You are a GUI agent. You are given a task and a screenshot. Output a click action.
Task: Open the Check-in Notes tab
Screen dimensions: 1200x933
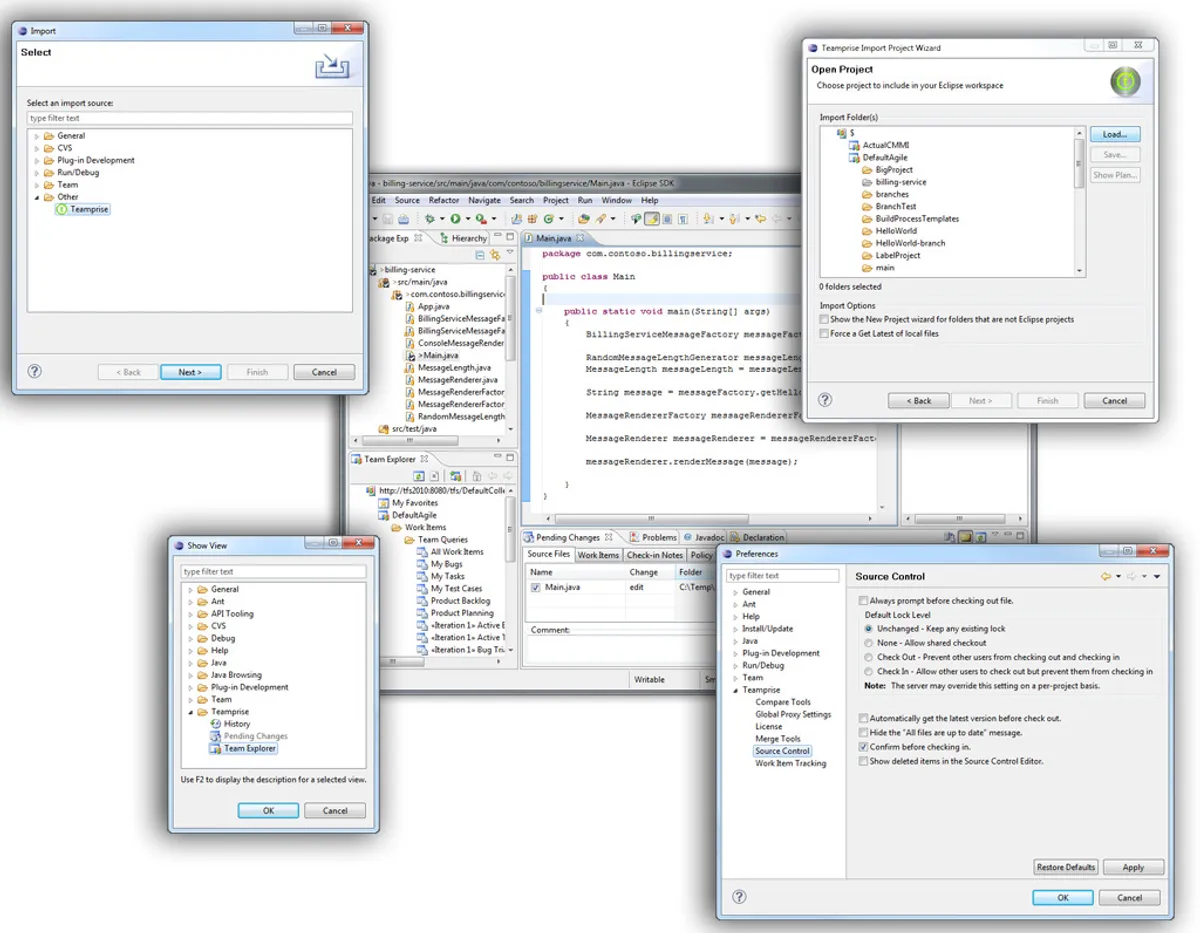[654, 555]
